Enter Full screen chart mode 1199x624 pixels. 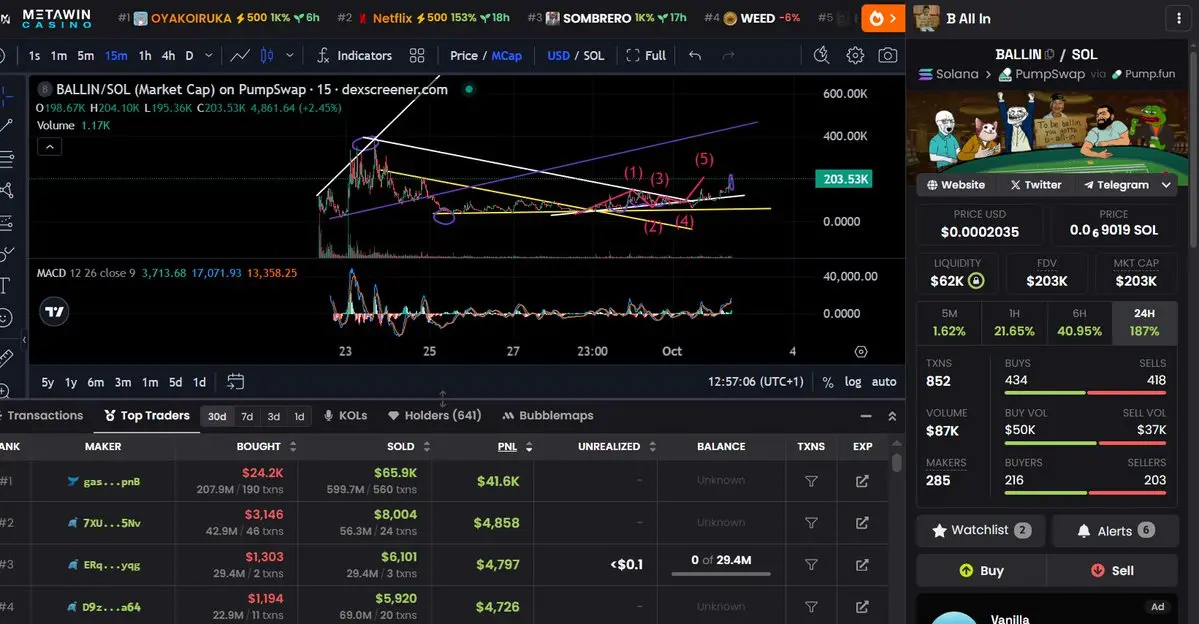pos(646,55)
